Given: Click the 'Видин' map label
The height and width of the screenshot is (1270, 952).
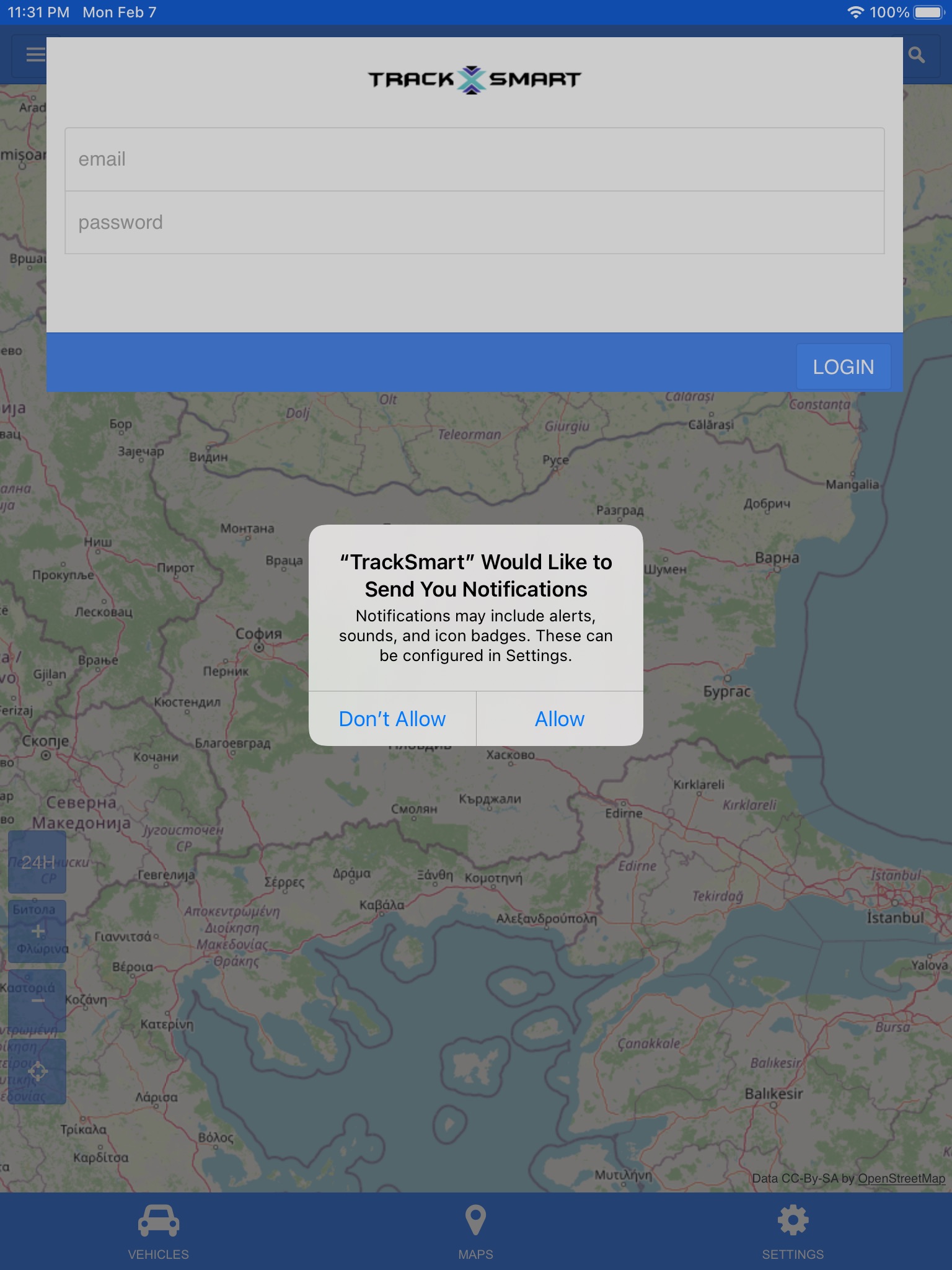Looking at the screenshot, I should click(208, 457).
